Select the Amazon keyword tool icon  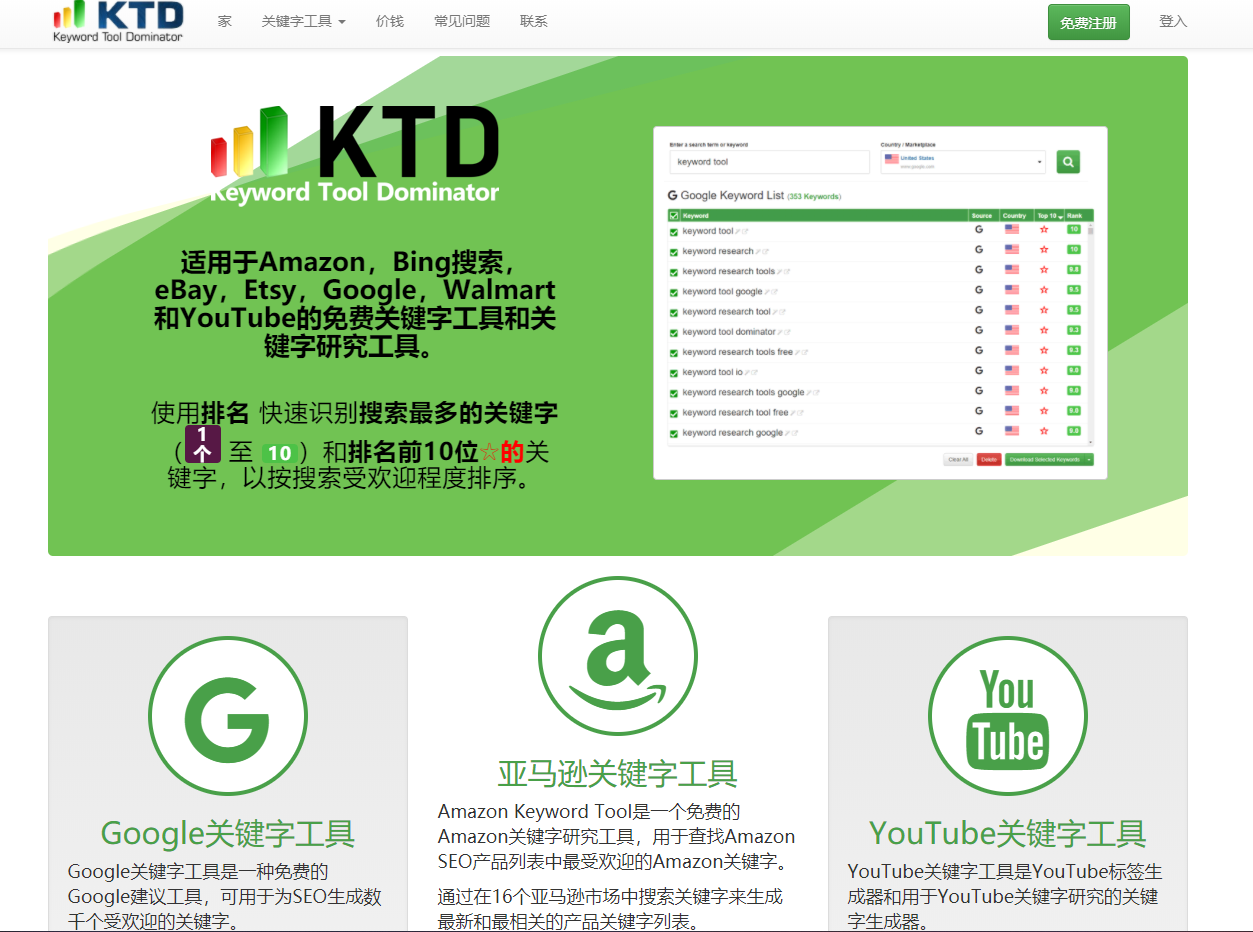point(618,655)
